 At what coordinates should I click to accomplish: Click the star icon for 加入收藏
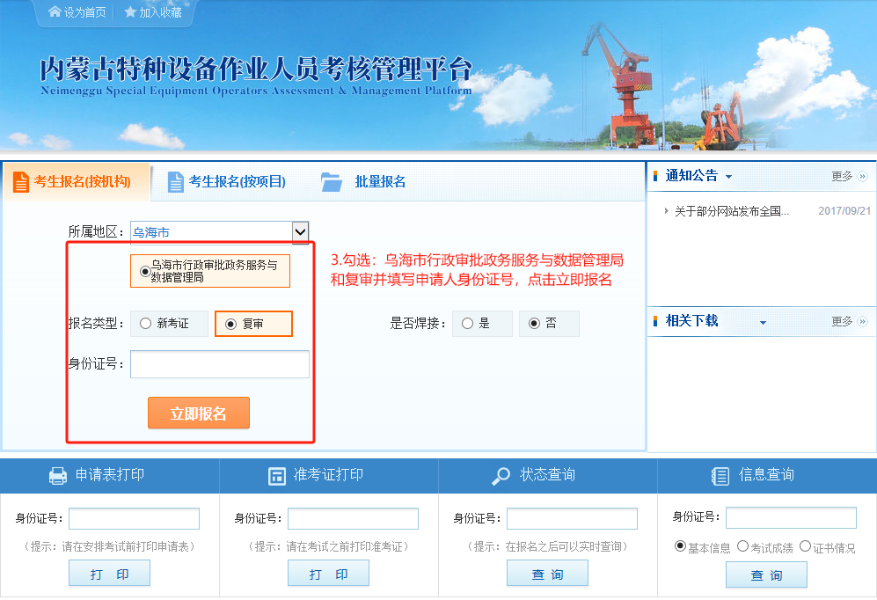tap(130, 13)
